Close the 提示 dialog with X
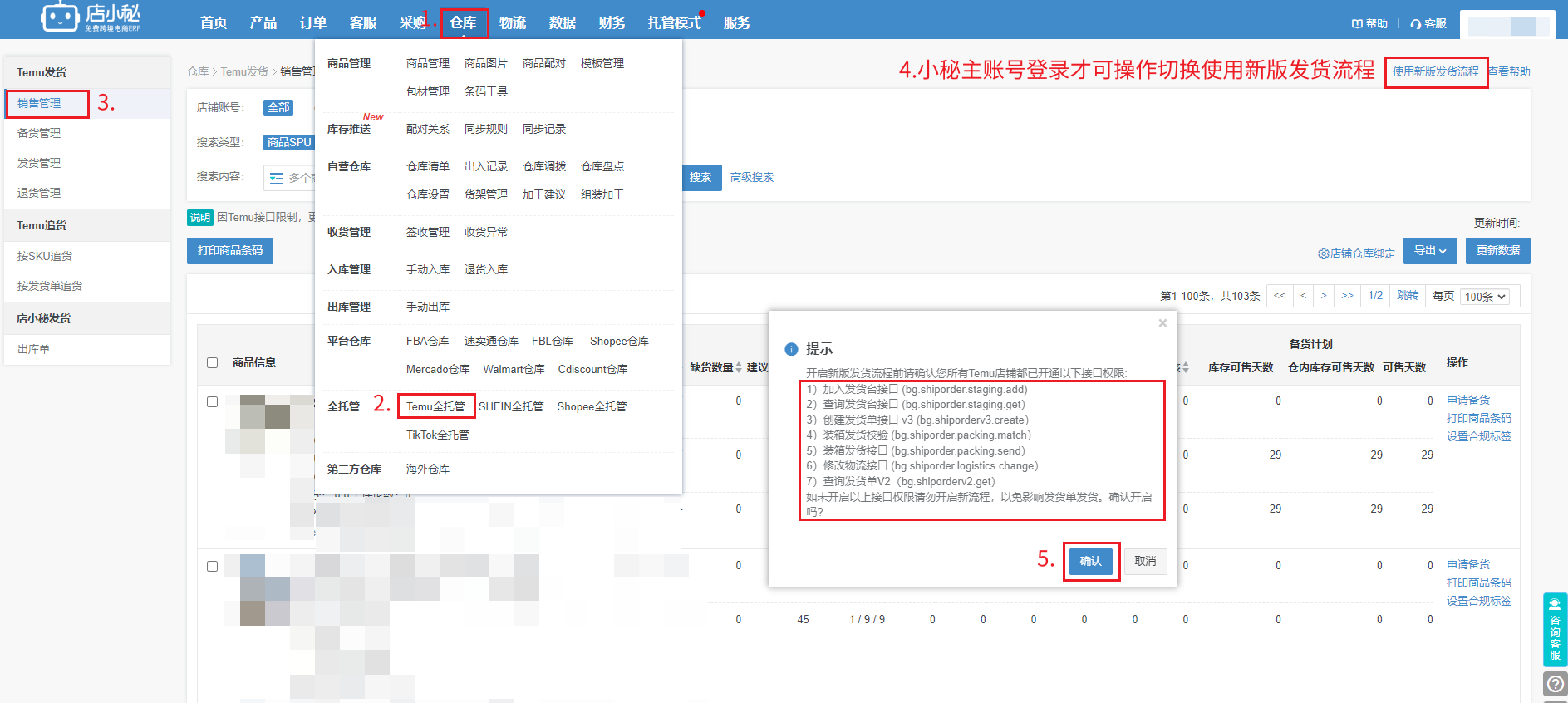1568x703 pixels. pyautogui.click(x=1162, y=323)
